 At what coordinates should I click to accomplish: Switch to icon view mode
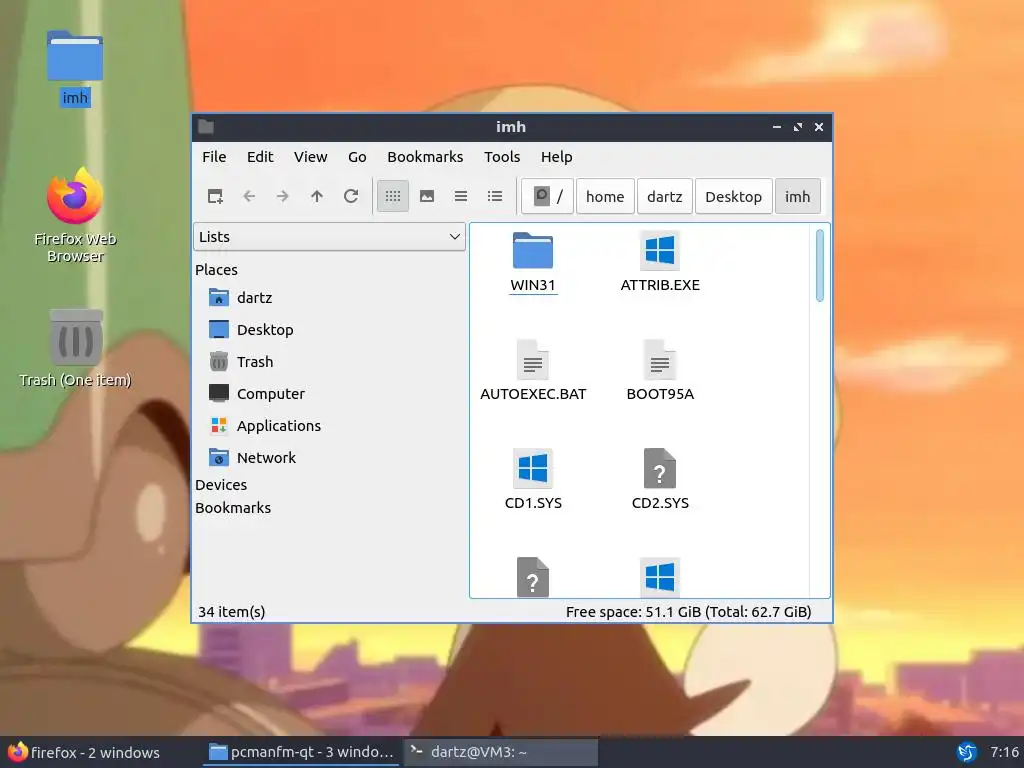tap(392, 196)
